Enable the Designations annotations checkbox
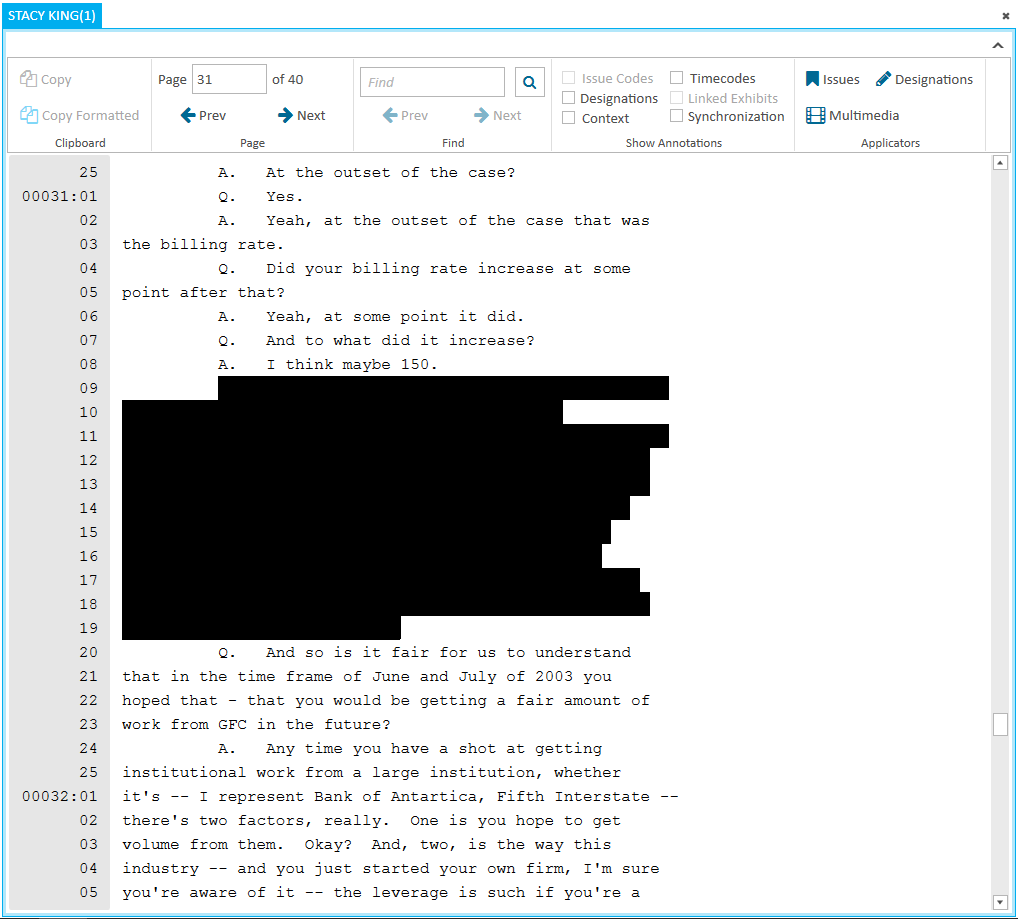Image resolution: width=1018 pixels, height=919 pixels. (x=569, y=98)
